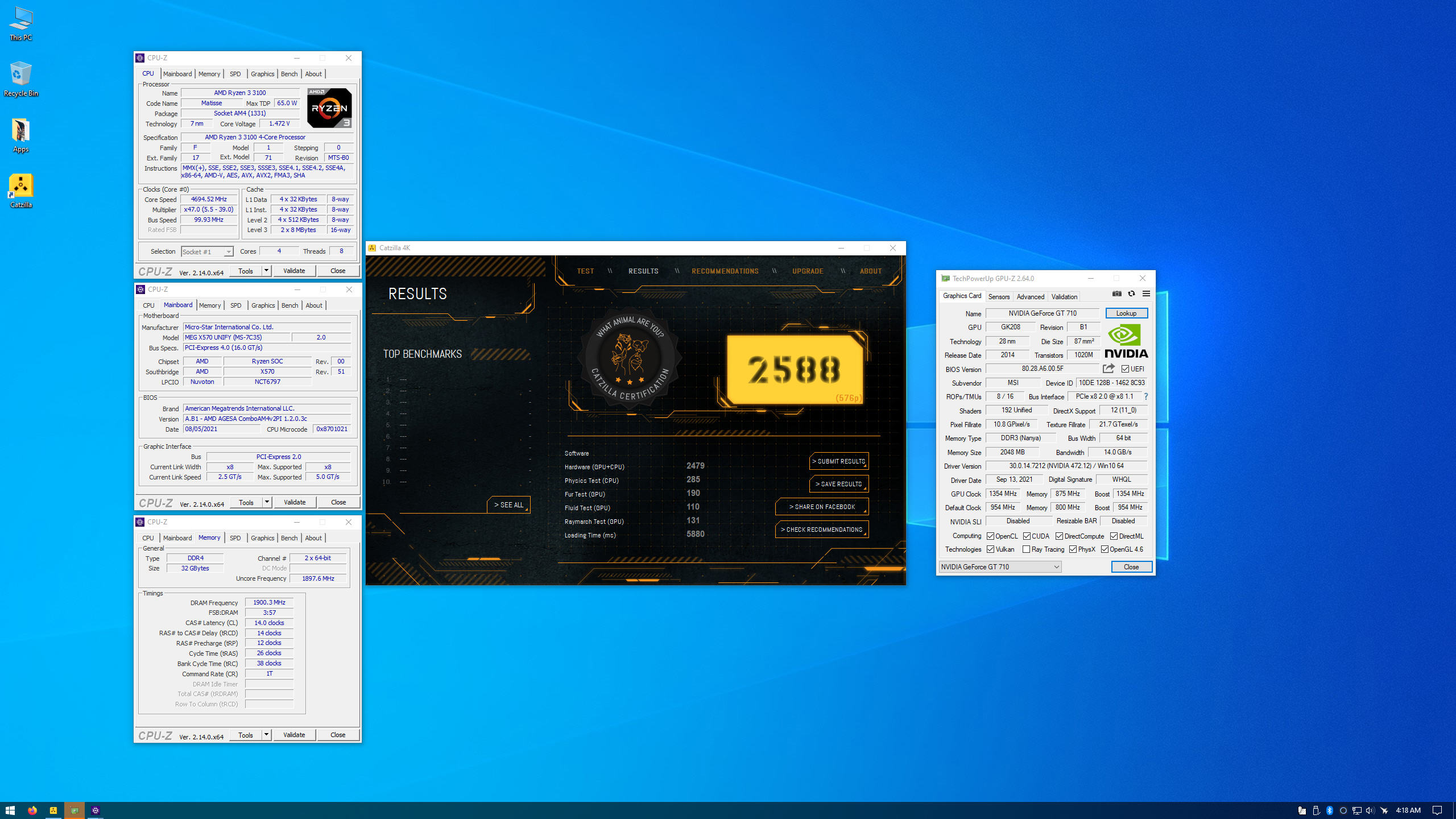The image size is (1456, 819).
Task: Open the volume tray icon
Action: (x=1370, y=810)
